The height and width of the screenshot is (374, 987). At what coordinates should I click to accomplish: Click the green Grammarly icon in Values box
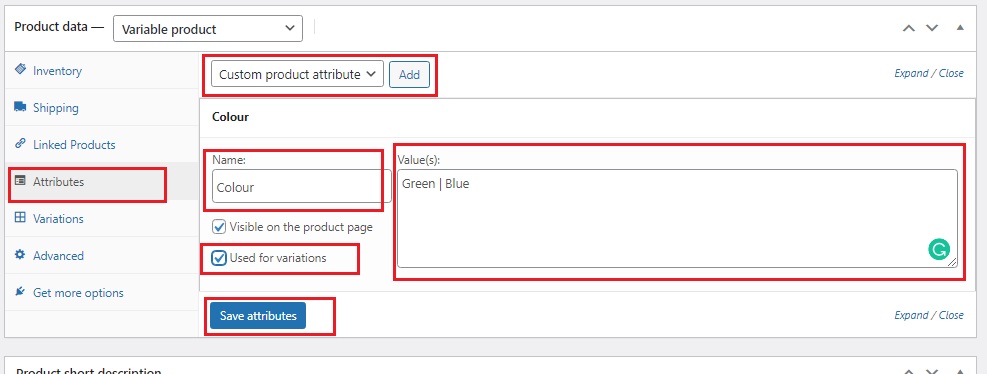point(939,249)
